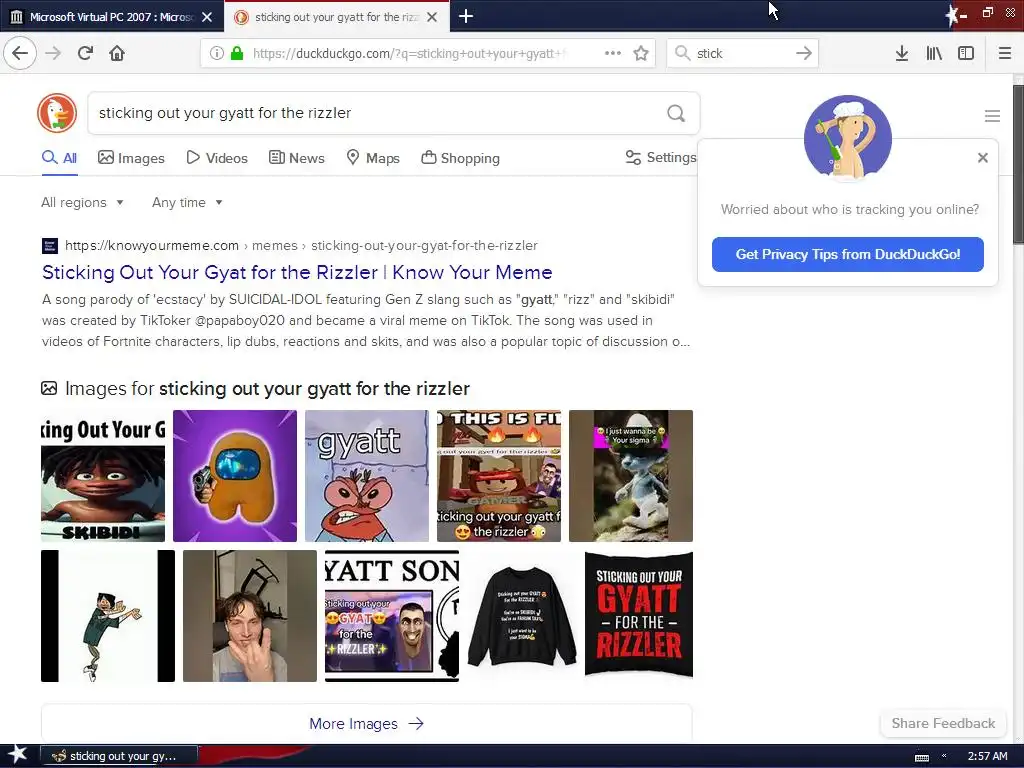The image size is (1024, 768).
Task: Switch to the News tab
Action: point(297,158)
